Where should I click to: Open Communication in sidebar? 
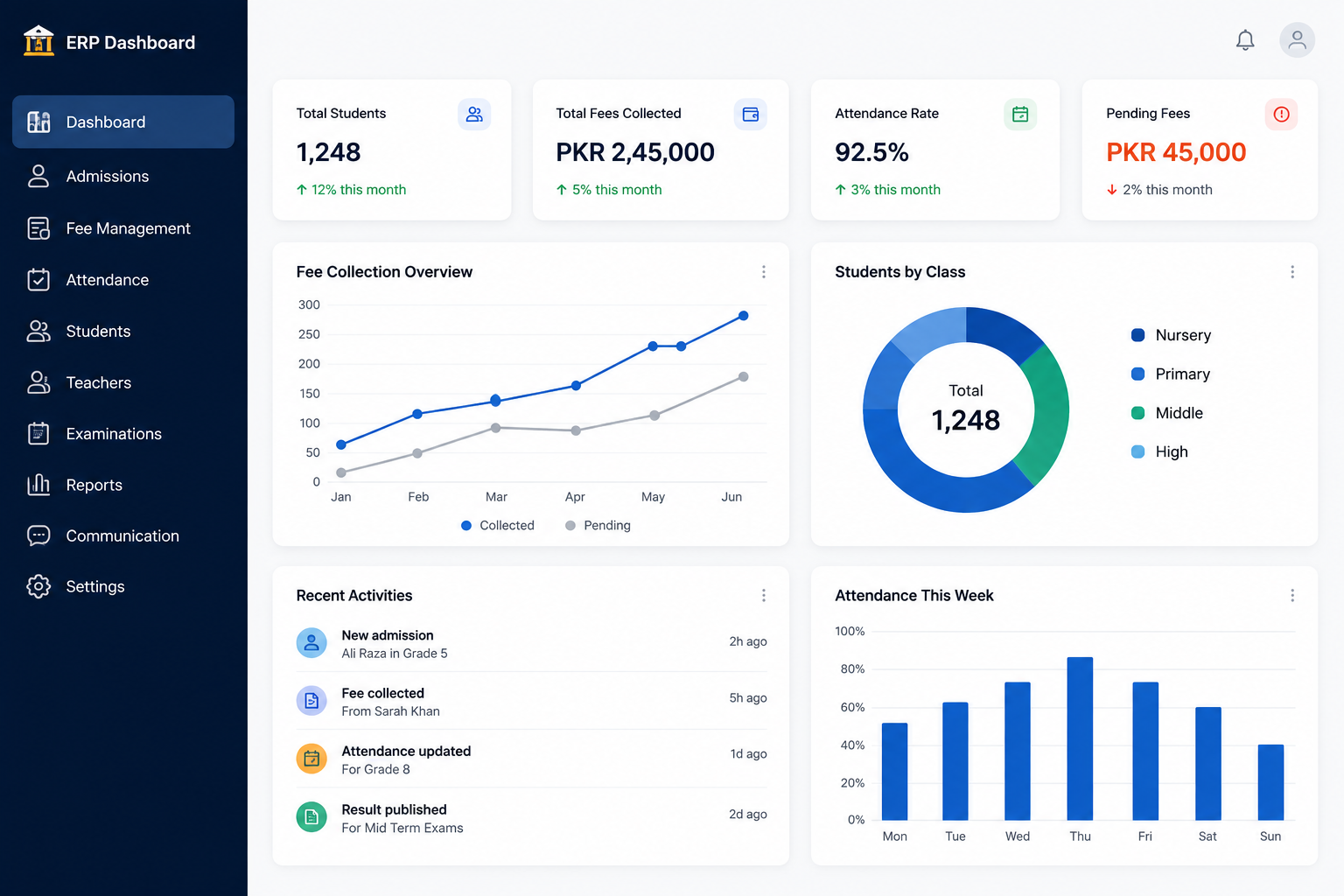click(x=123, y=535)
